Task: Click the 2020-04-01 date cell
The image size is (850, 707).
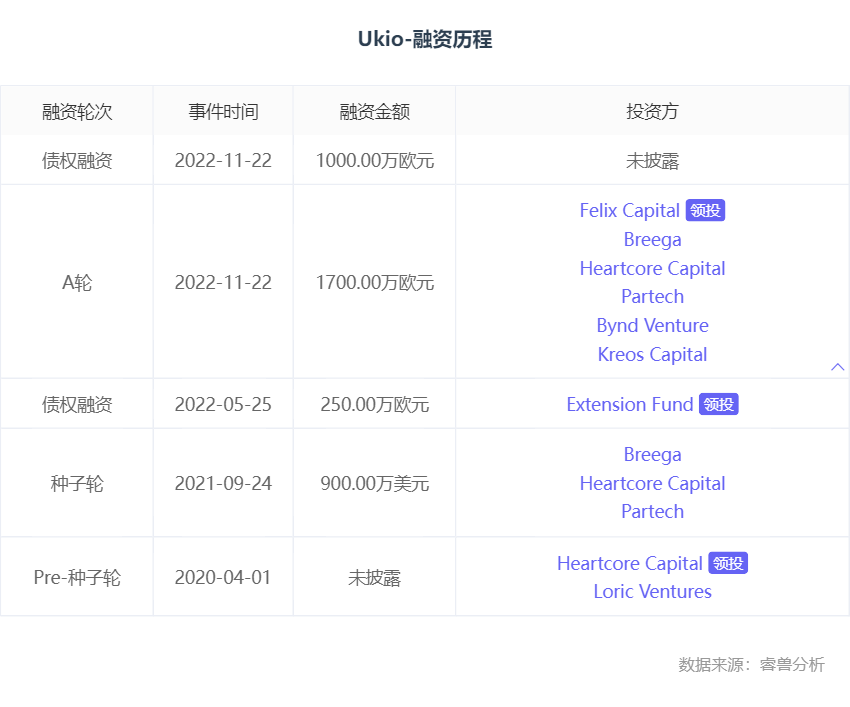Action: [223, 577]
